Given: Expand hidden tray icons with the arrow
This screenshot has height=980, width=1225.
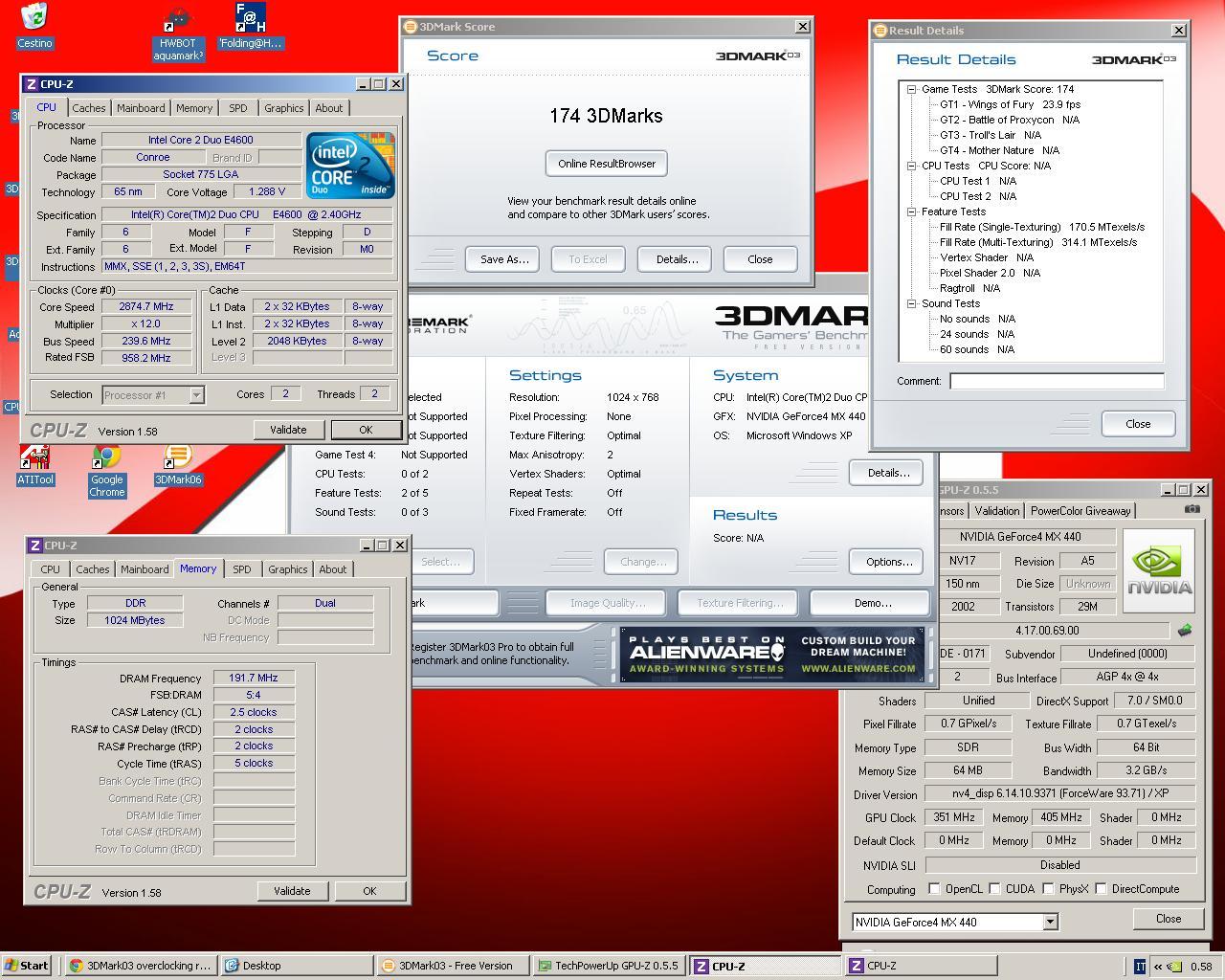Looking at the screenshot, I should click(1156, 967).
